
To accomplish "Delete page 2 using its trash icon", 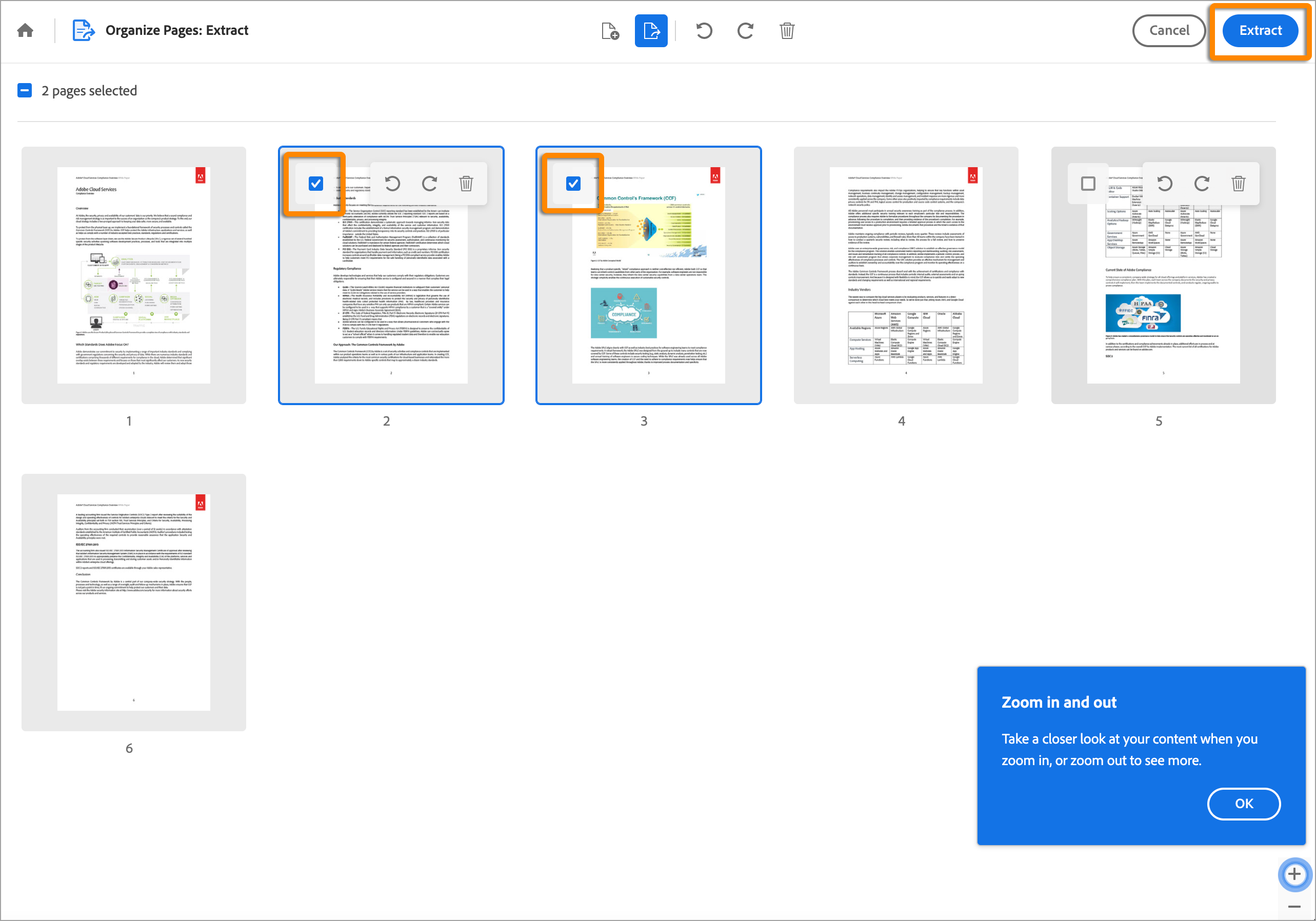I will tap(466, 184).
